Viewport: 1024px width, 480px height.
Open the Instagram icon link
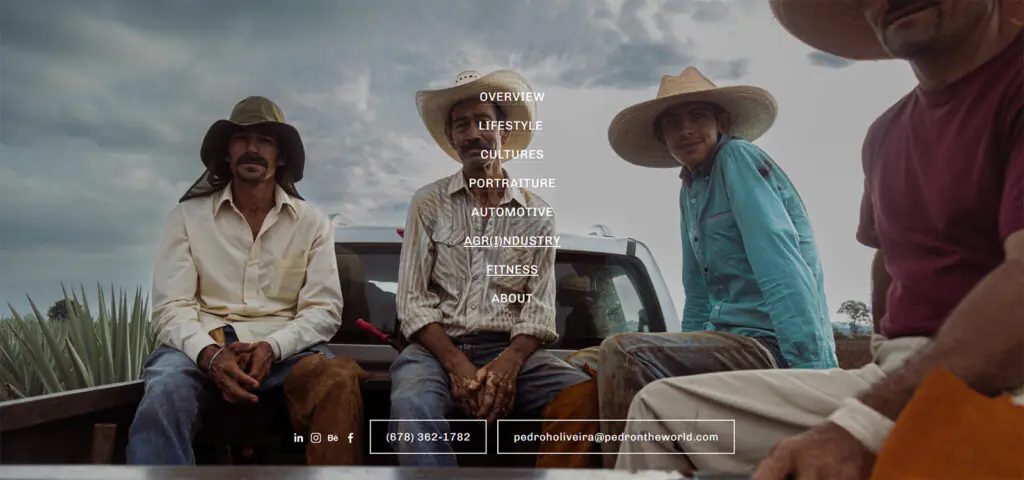pyautogui.click(x=315, y=438)
